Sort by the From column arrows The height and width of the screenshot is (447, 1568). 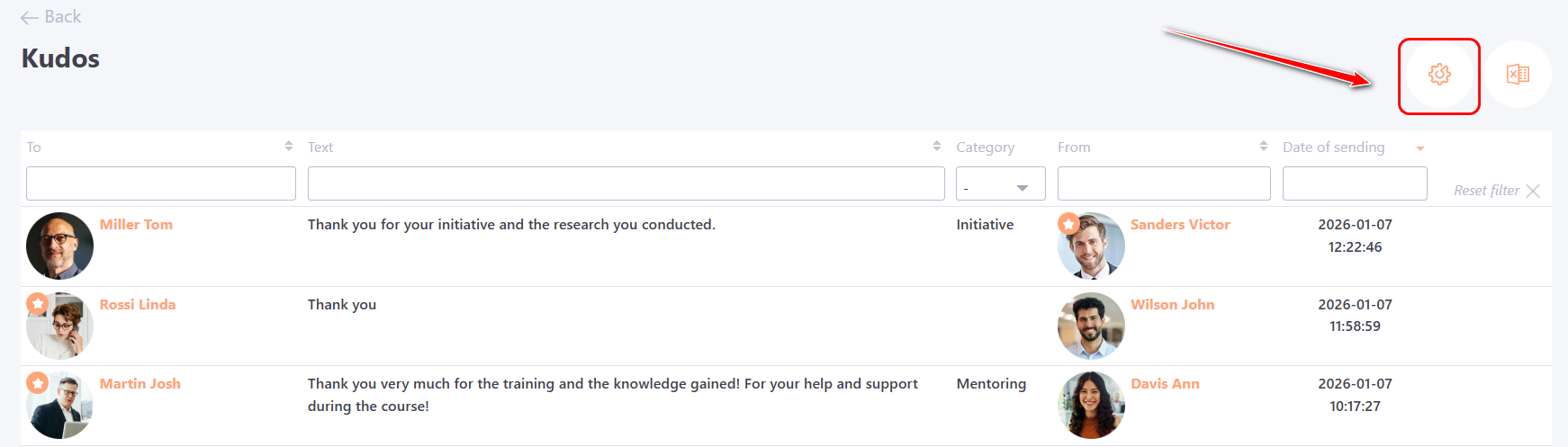[1263, 146]
